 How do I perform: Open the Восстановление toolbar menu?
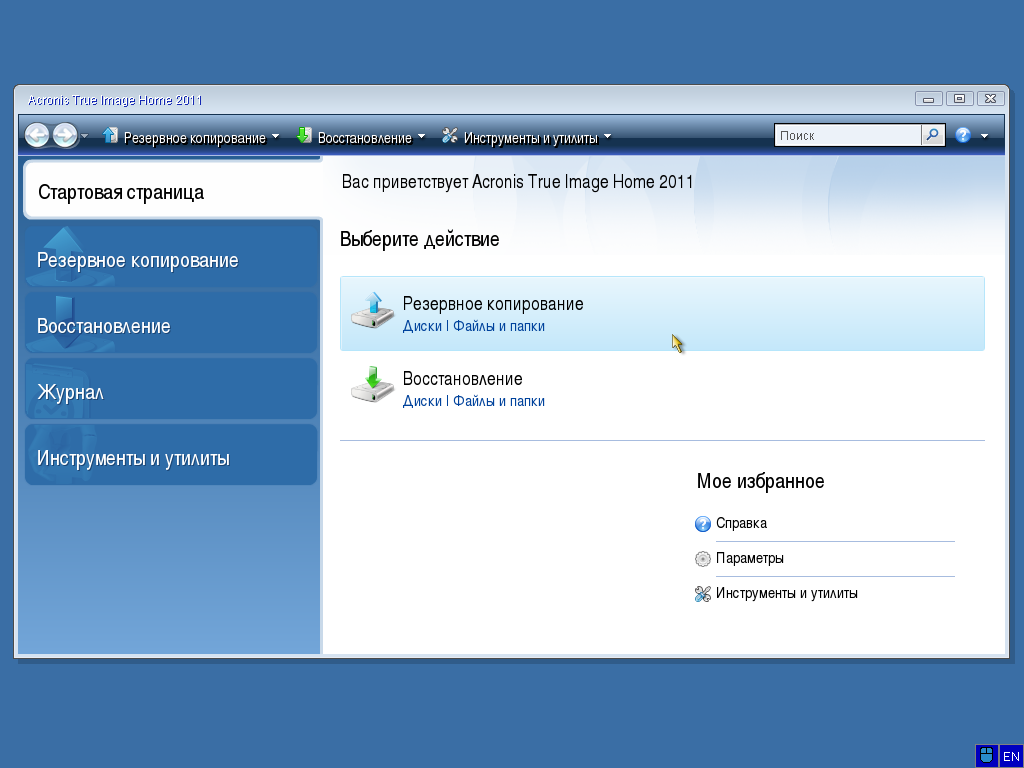(x=364, y=138)
